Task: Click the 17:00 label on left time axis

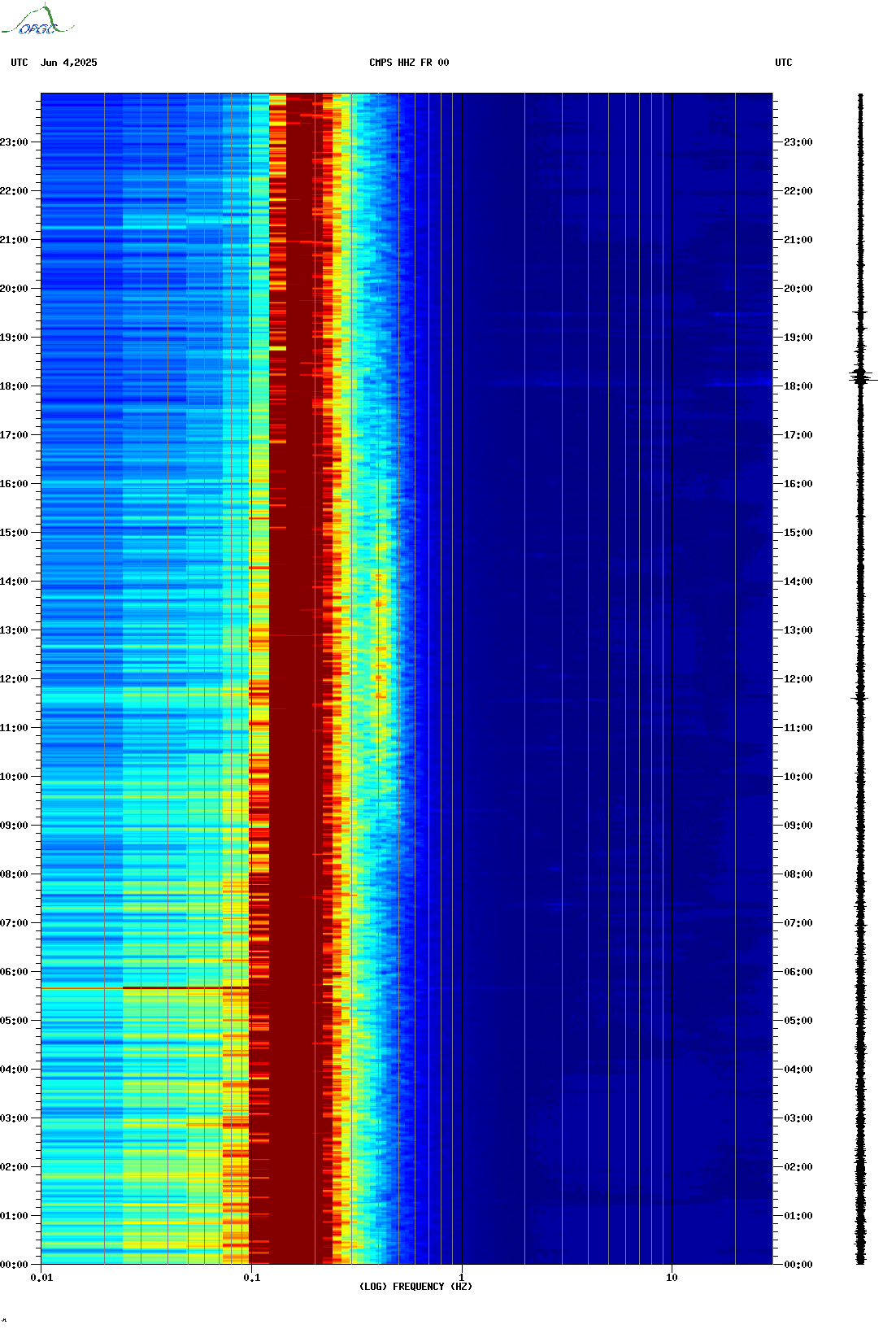Action: coord(15,435)
